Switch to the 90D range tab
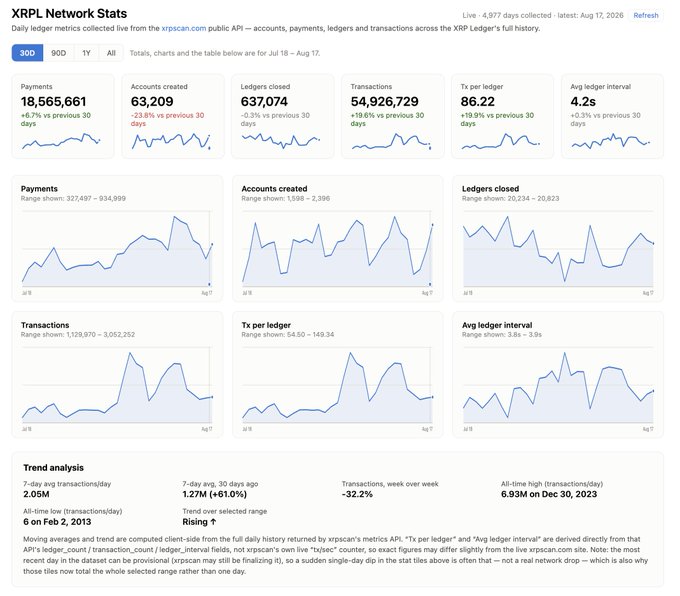The image size is (680, 596). point(59,53)
